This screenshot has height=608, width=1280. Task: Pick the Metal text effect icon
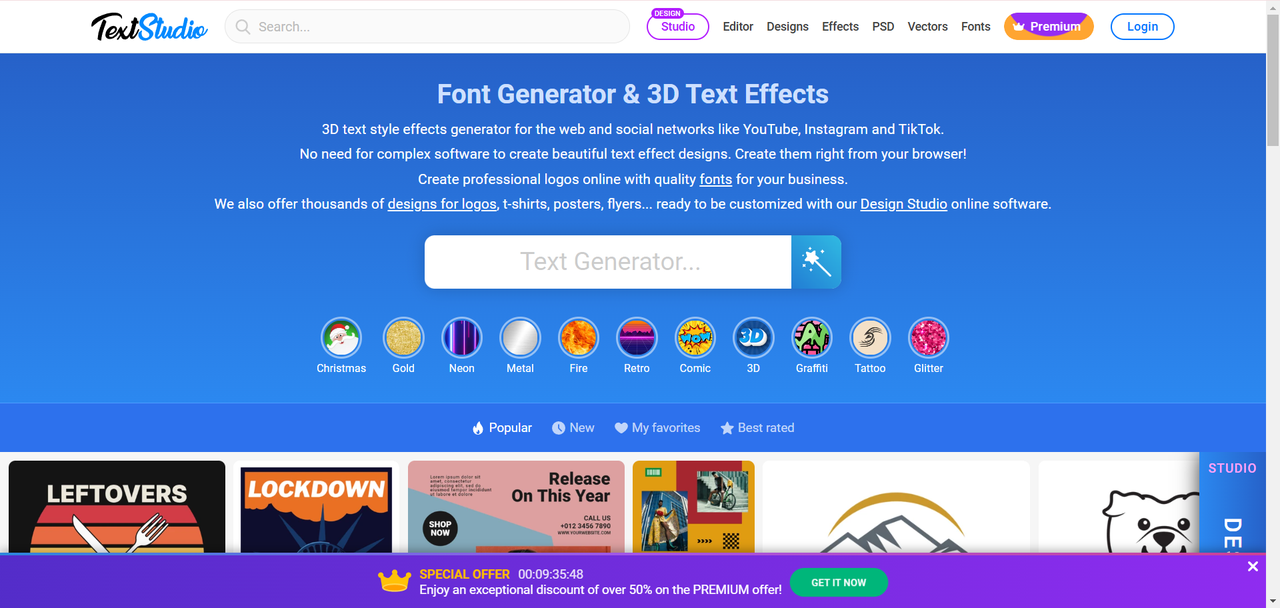click(x=520, y=339)
